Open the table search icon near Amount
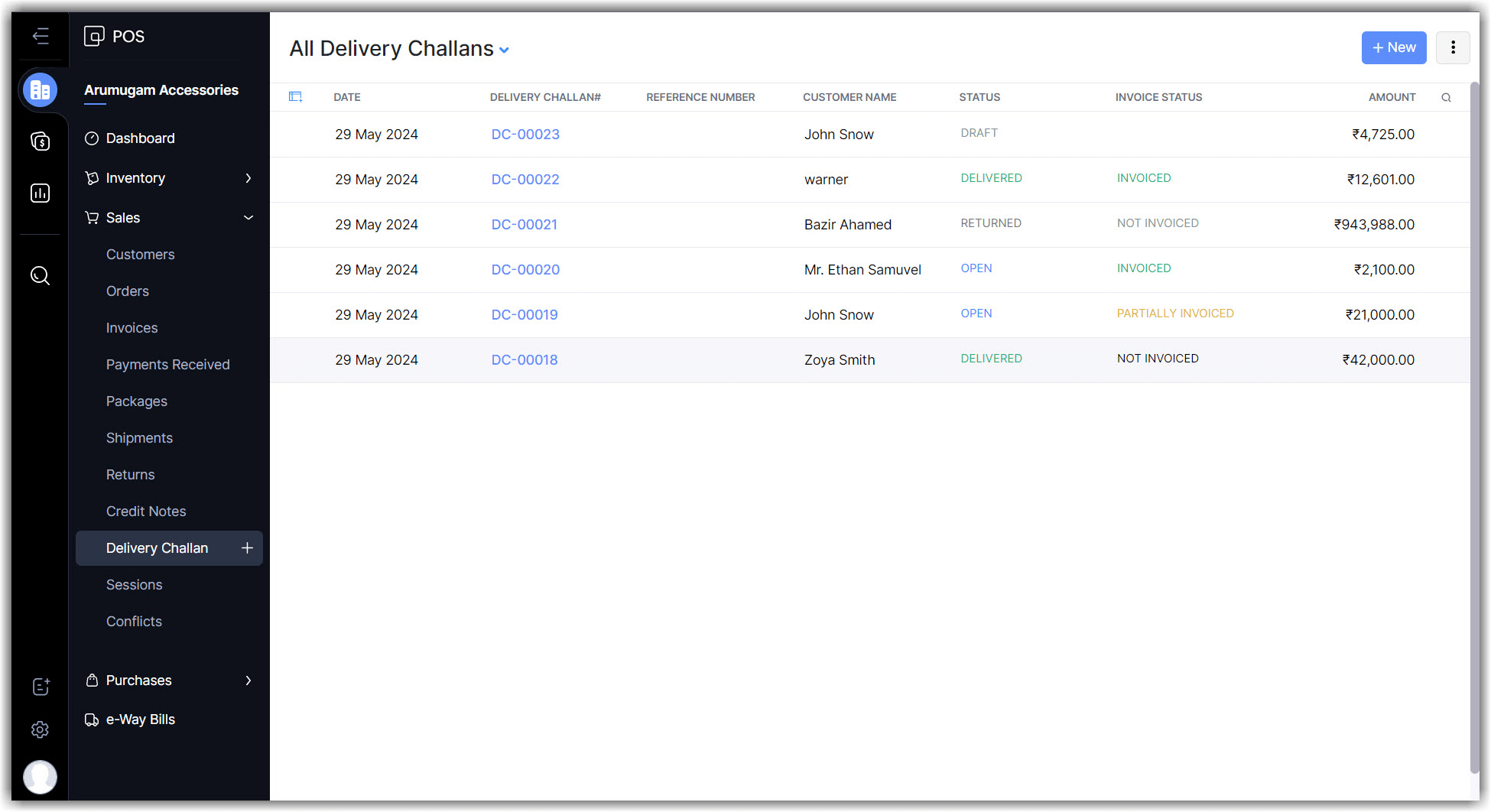The height and width of the screenshot is (812, 1491). tap(1446, 98)
